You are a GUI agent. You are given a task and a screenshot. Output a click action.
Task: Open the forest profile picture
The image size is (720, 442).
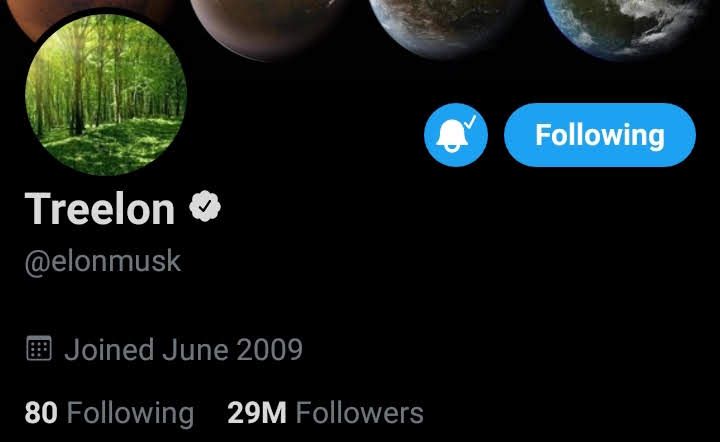coord(106,95)
